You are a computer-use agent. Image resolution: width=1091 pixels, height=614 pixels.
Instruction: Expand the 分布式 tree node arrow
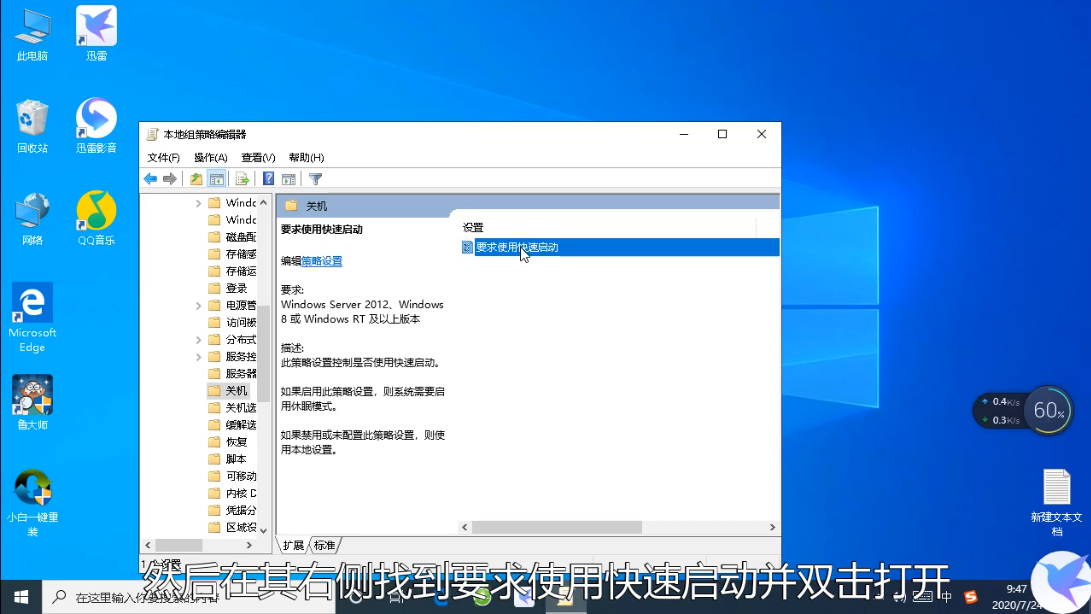197,339
